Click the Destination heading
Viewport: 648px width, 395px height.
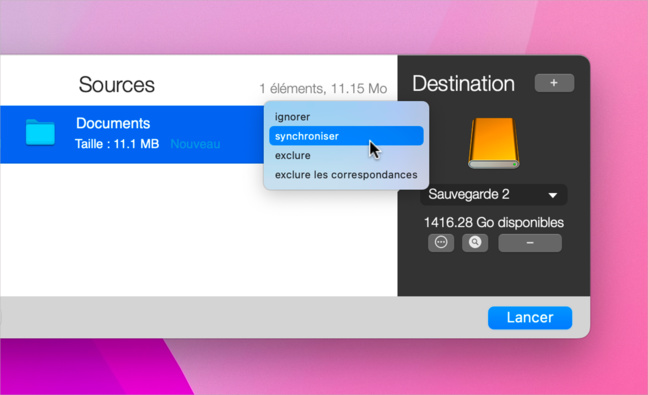click(x=463, y=83)
